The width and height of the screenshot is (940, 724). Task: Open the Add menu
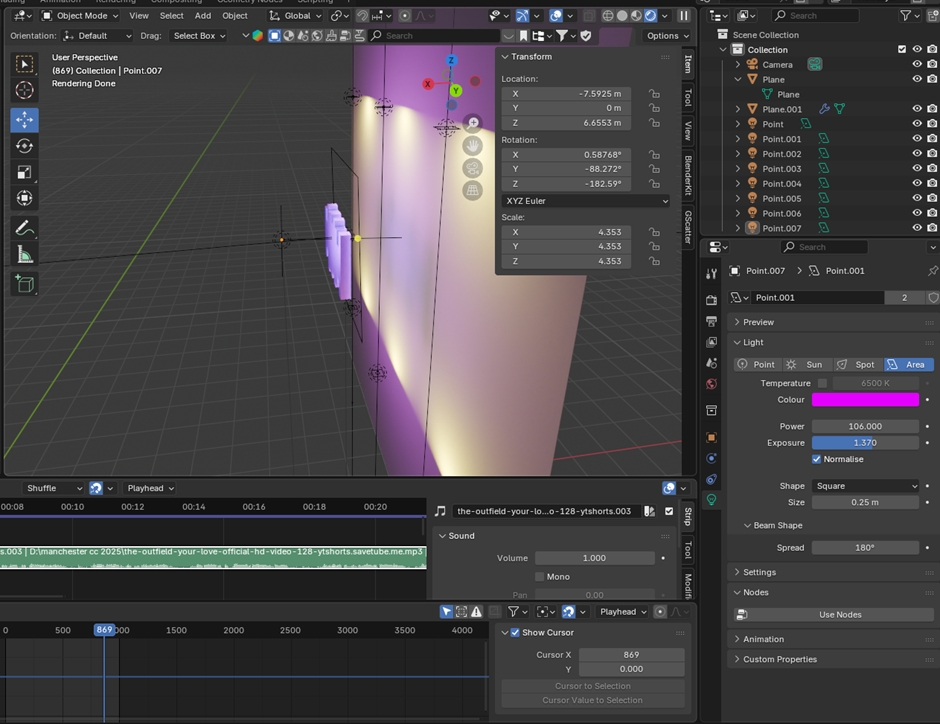coord(203,16)
